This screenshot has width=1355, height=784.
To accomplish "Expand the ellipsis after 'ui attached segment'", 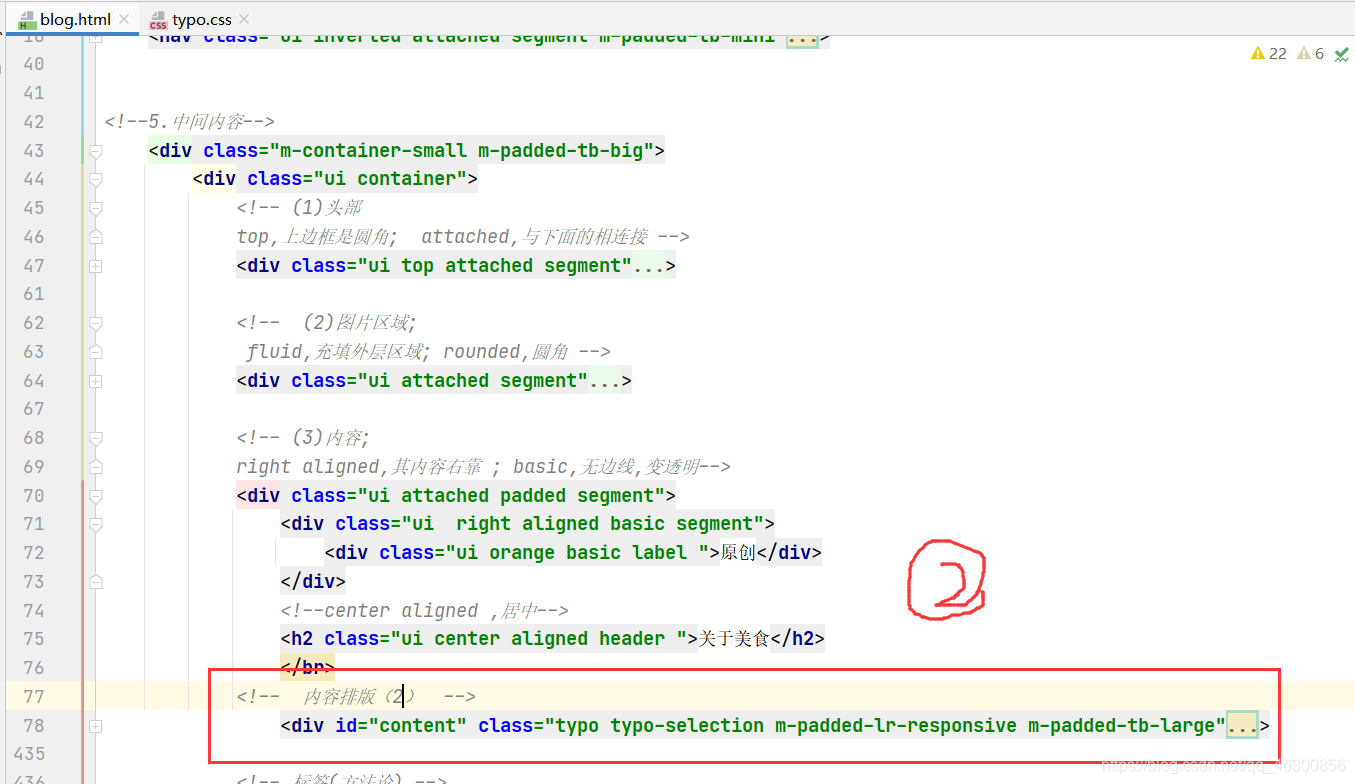I will point(605,381).
